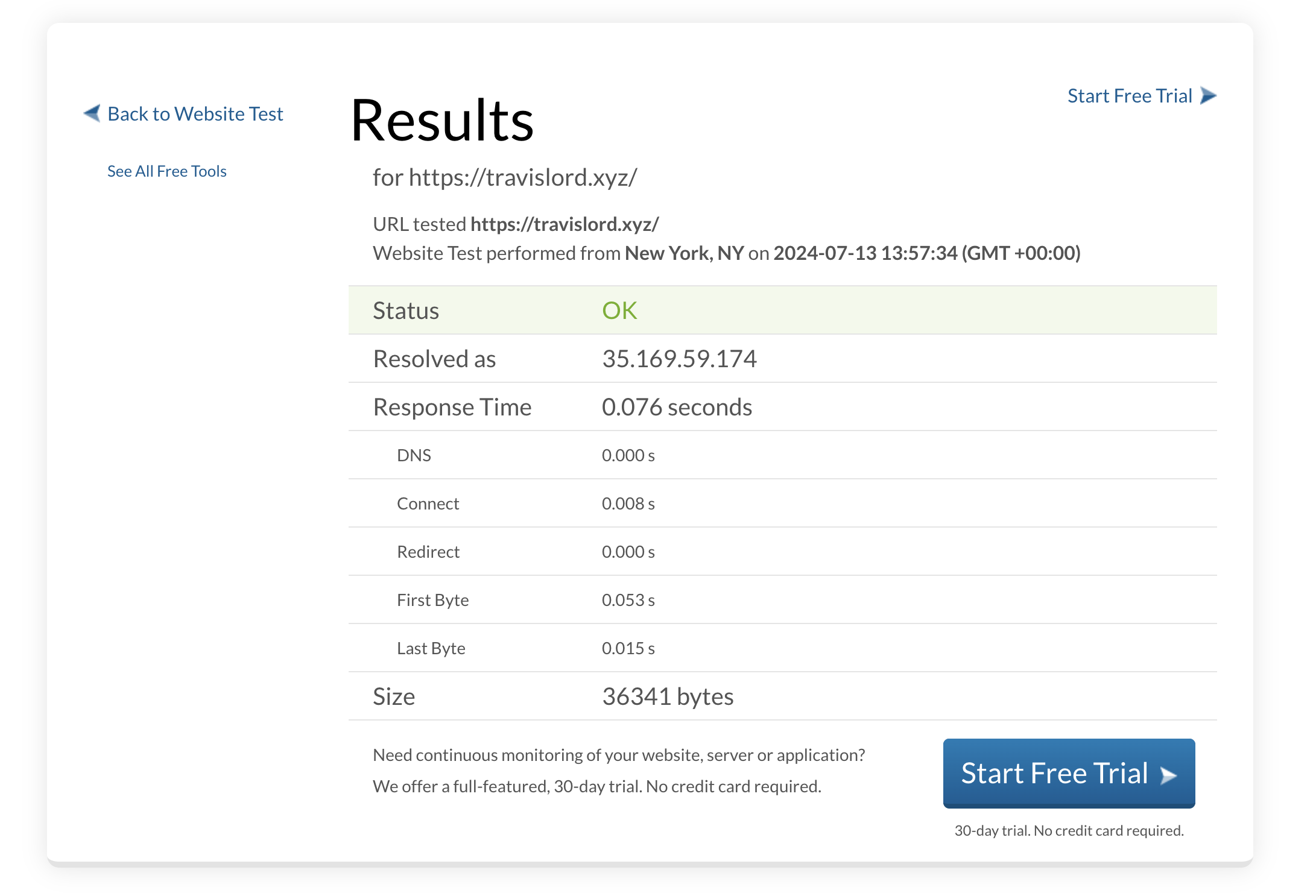This screenshot has width=1316, height=896.
Task: Click the Connect timing row
Action: pos(428,503)
